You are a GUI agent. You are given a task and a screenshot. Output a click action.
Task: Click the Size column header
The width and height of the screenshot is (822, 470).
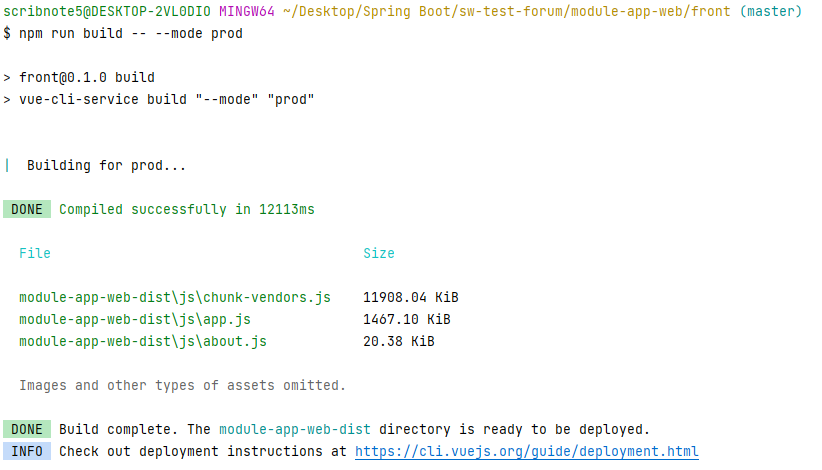[x=378, y=254]
